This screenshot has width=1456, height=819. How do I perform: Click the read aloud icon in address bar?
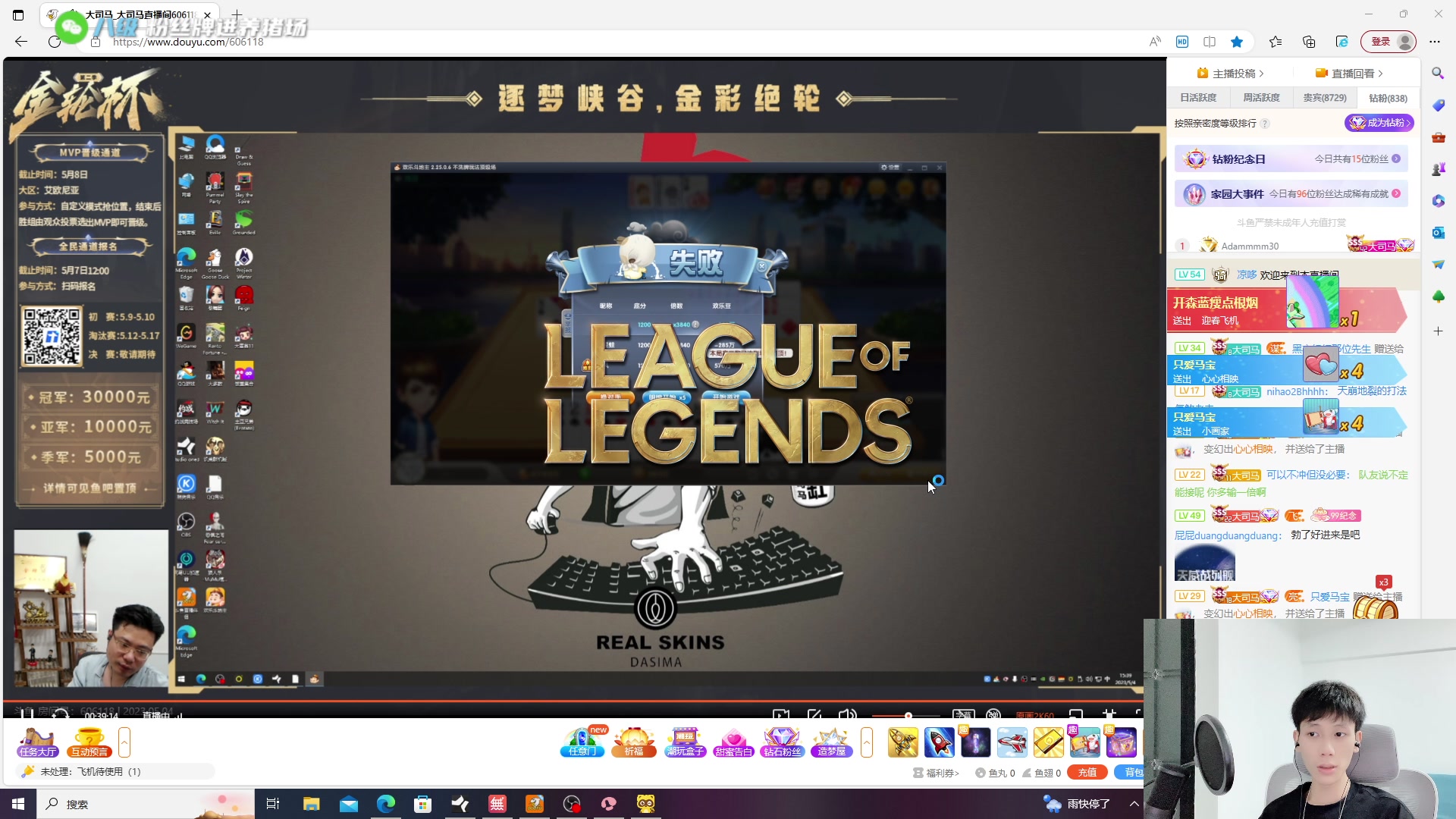pyautogui.click(x=1155, y=42)
